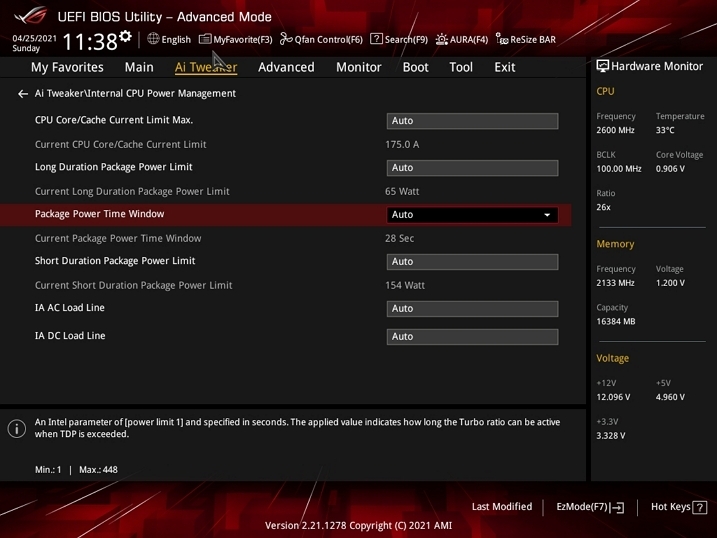Screen dimensions: 717x538
Task: Launch Qfan Control(F6)
Action: click(321, 40)
